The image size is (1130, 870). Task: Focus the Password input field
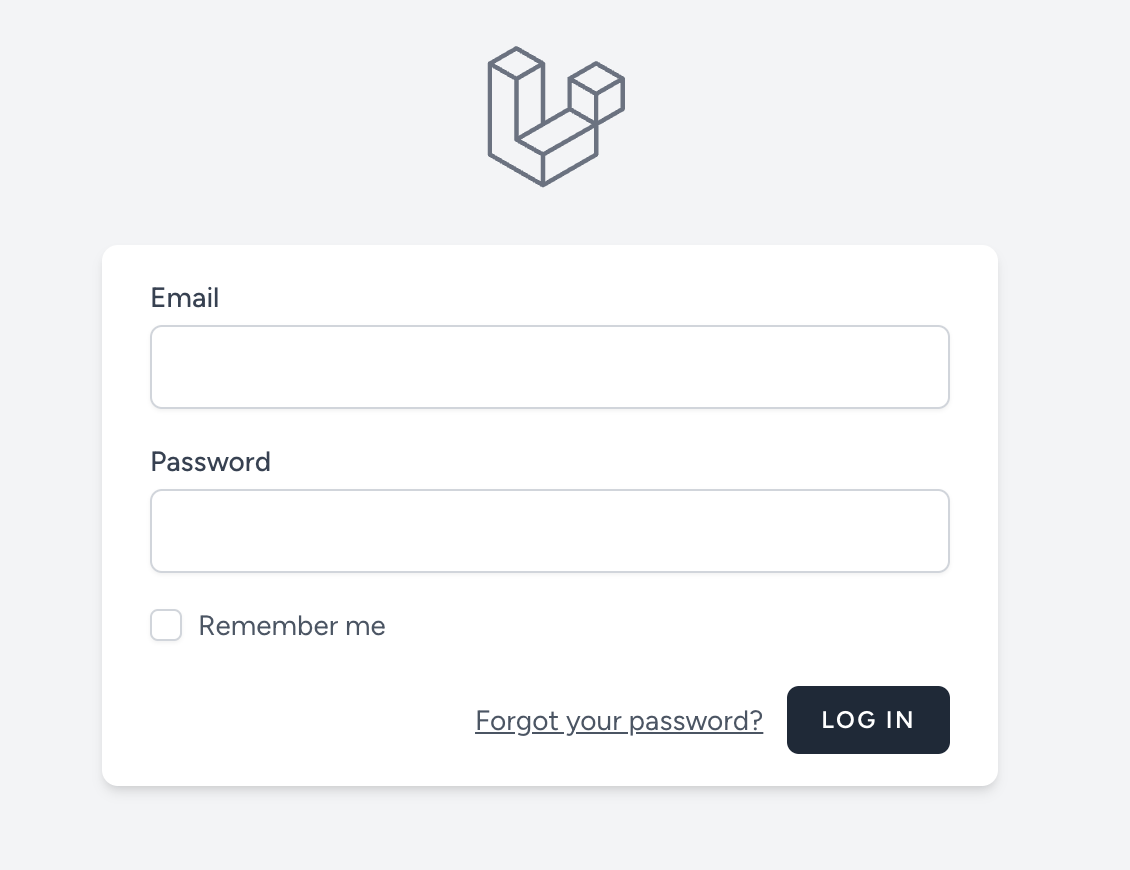click(x=549, y=531)
